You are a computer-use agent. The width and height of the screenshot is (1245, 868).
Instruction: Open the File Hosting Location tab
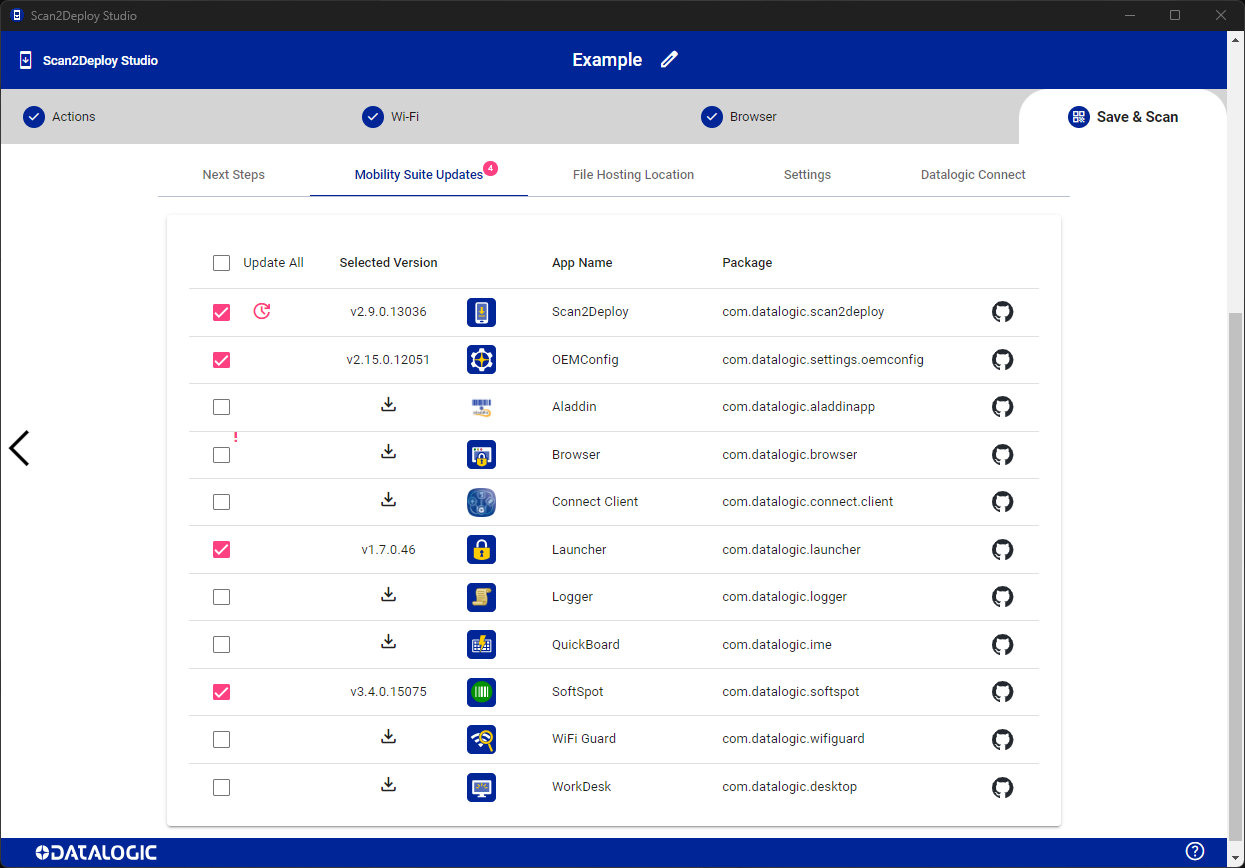633,174
